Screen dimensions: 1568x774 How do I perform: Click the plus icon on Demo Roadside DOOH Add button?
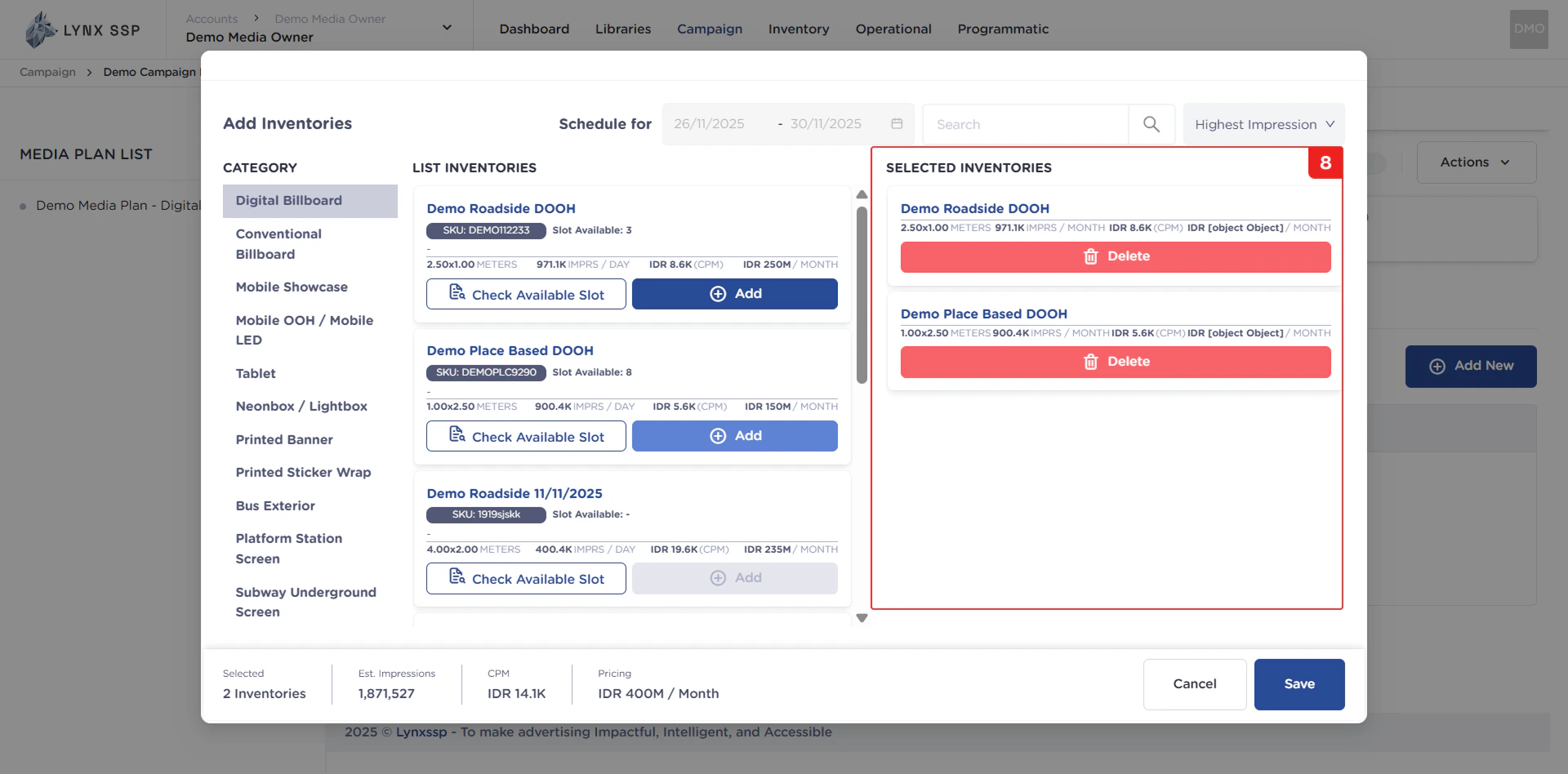tap(718, 294)
